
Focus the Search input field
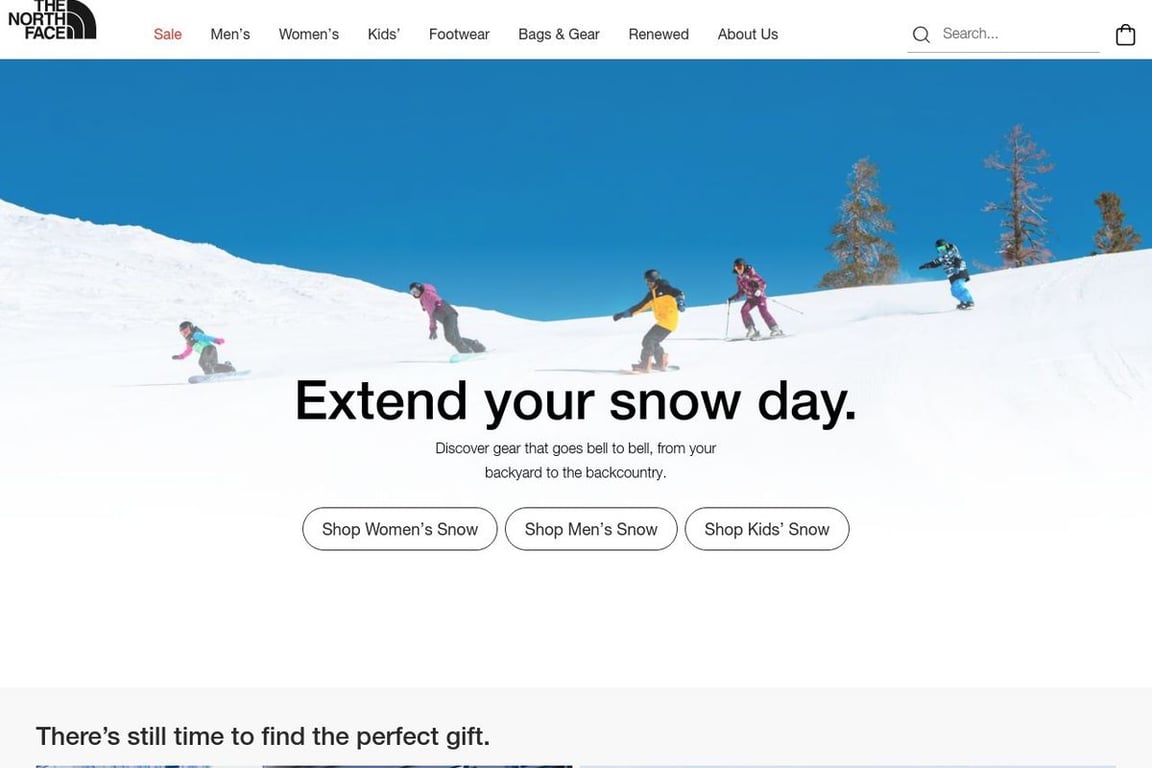[x=1020, y=34]
